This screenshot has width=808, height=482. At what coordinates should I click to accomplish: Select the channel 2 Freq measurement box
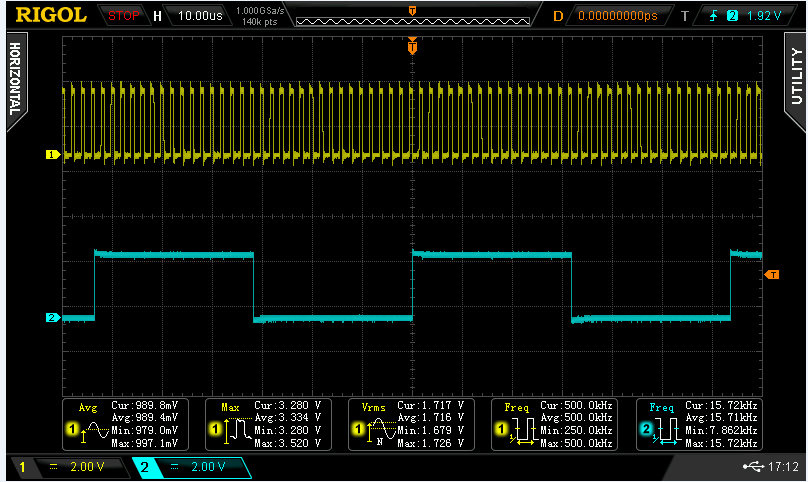coord(699,424)
